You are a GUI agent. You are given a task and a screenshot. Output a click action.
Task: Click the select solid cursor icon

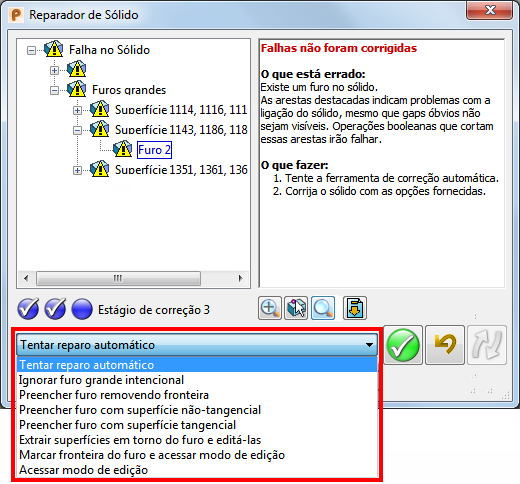coord(296,308)
